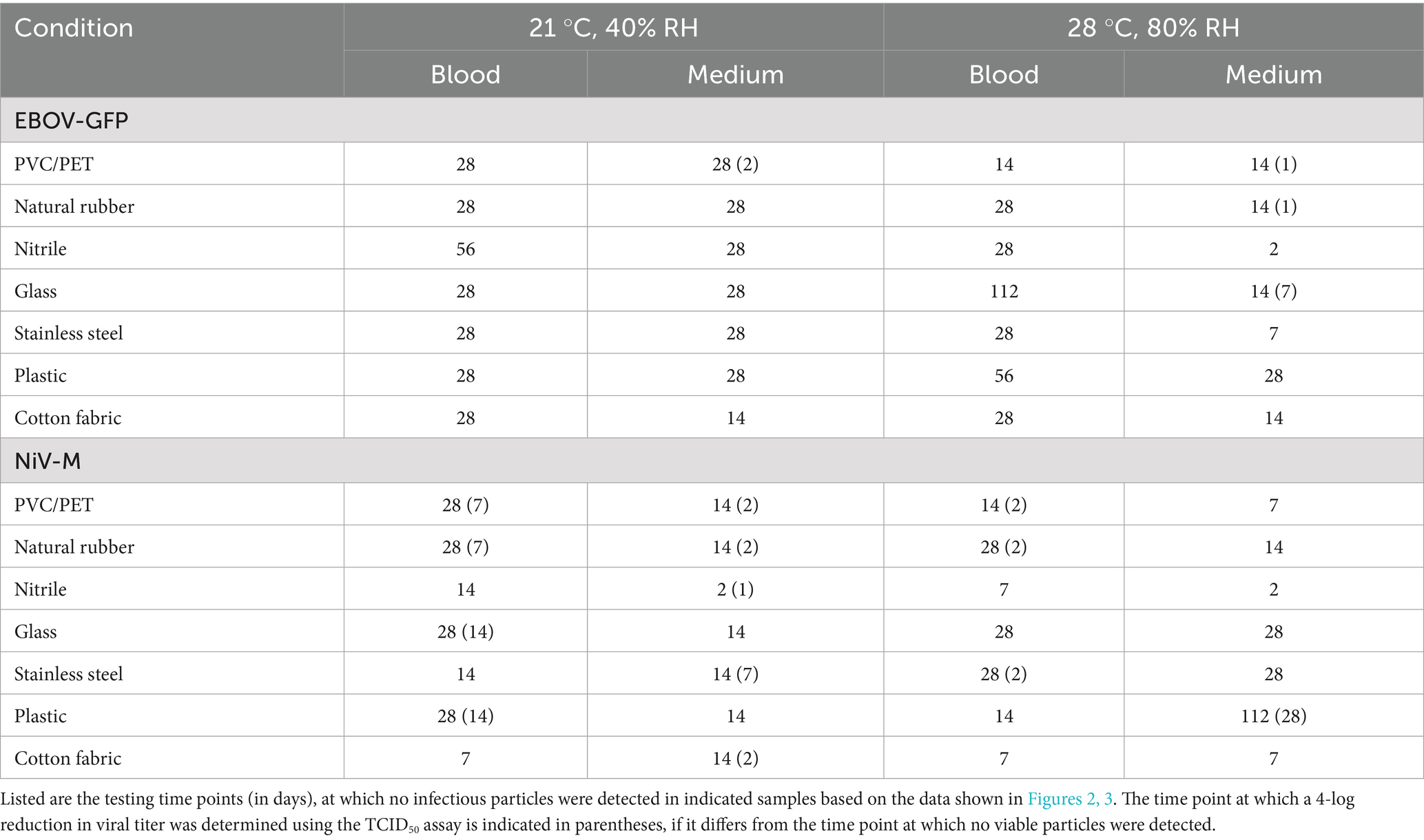Screen dimensions: 1424x840
Task: Select the EBOV-GFP section row
Action: [x=71, y=120]
